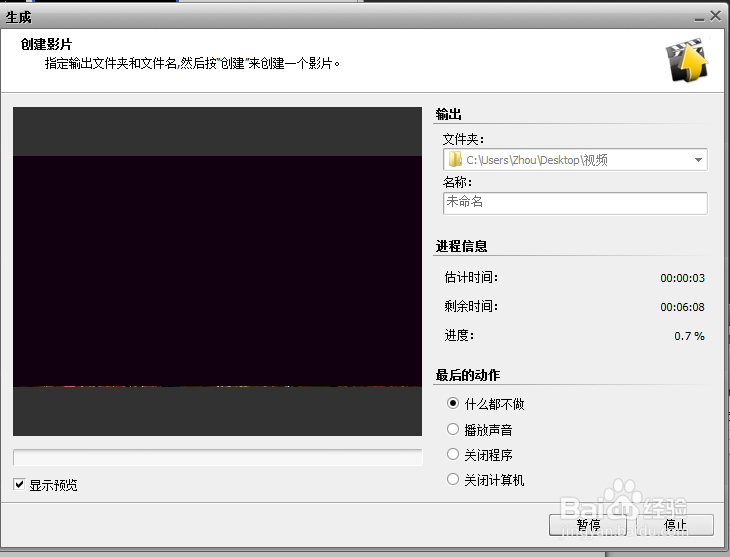Image resolution: width=730 pixels, height=557 pixels.
Task: Click the 最后的动作 section heading
Action: pyautogui.click(x=468, y=375)
